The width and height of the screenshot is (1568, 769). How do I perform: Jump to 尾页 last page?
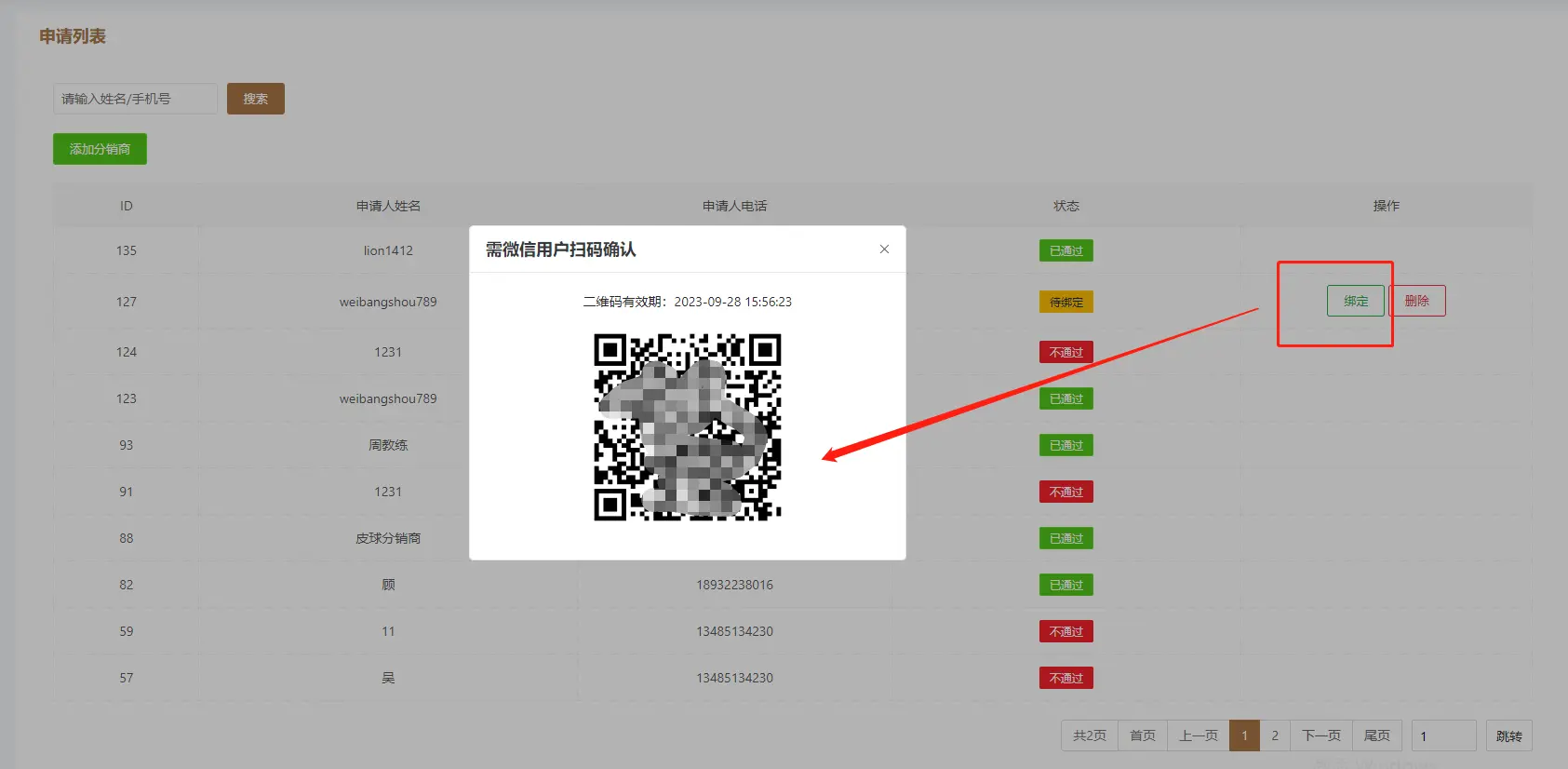(1376, 735)
